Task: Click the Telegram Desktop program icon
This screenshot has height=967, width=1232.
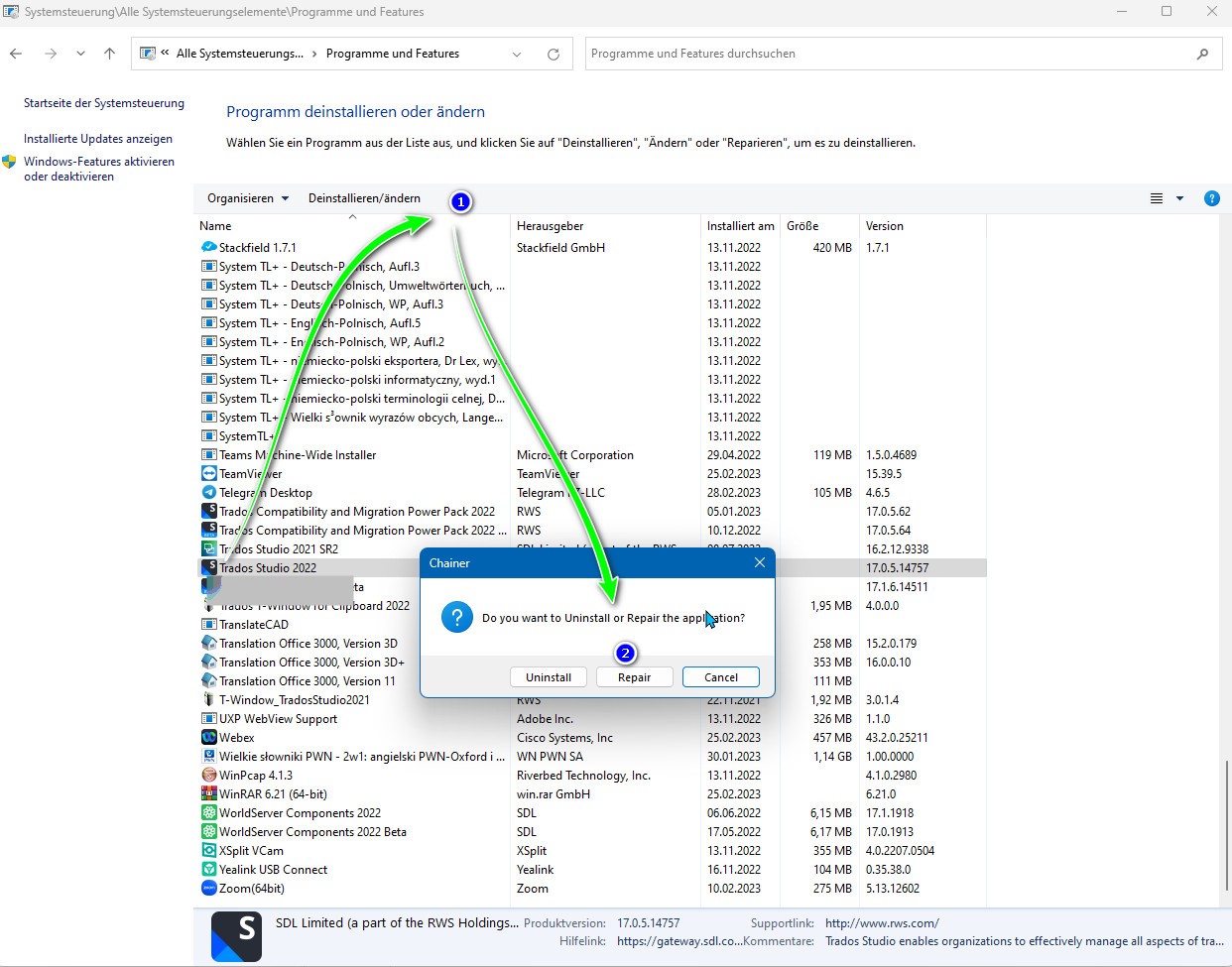Action: 208,493
